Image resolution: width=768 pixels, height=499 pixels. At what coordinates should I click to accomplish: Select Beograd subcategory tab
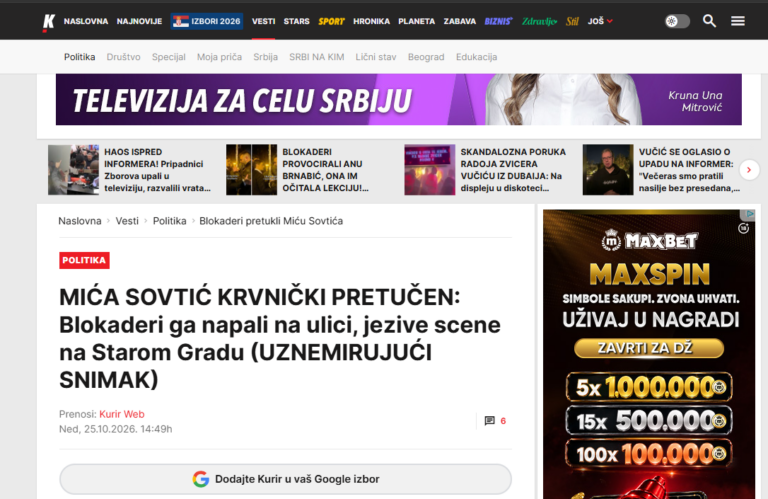426,57
